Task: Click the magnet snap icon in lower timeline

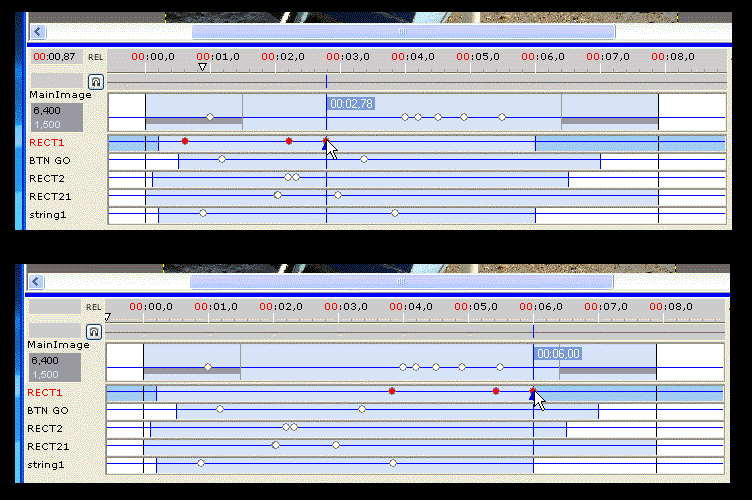Action: 94,331
